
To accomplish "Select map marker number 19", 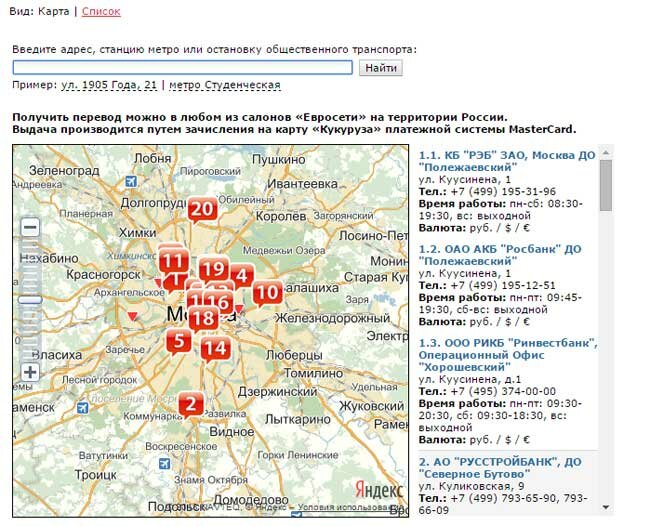I will [x=214, y=270].
